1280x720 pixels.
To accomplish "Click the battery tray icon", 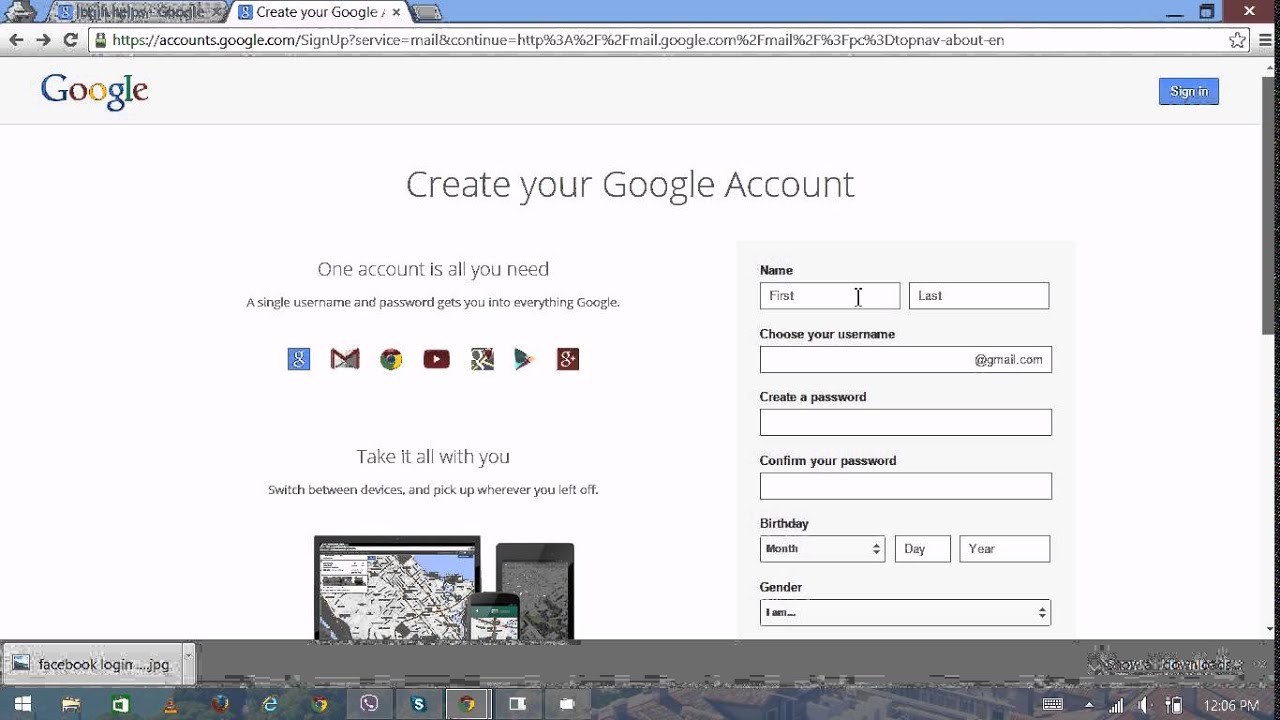I will (x=1175, y=705).
